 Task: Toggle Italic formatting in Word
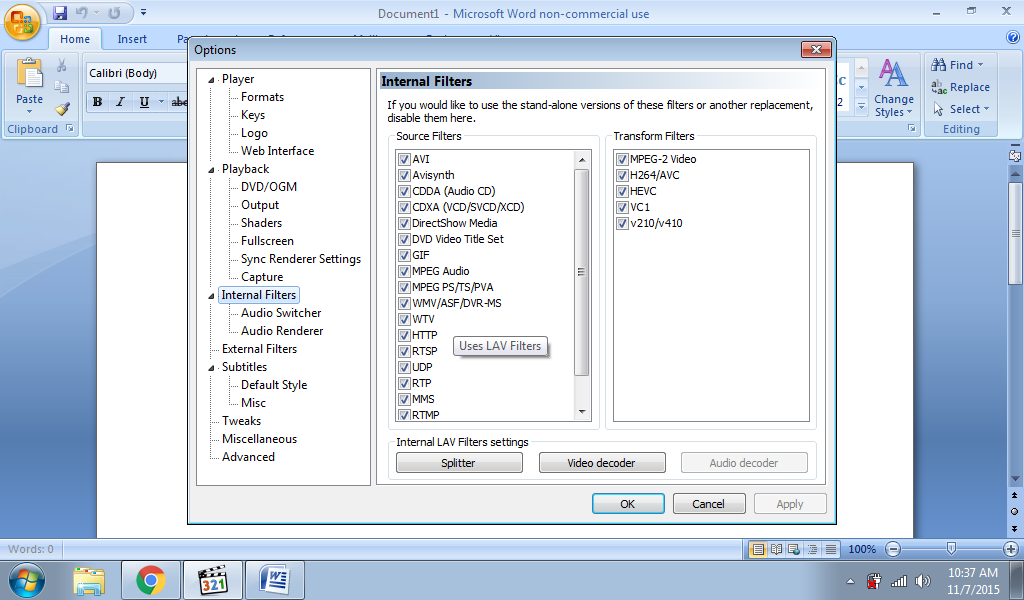(x=120, y=102)
